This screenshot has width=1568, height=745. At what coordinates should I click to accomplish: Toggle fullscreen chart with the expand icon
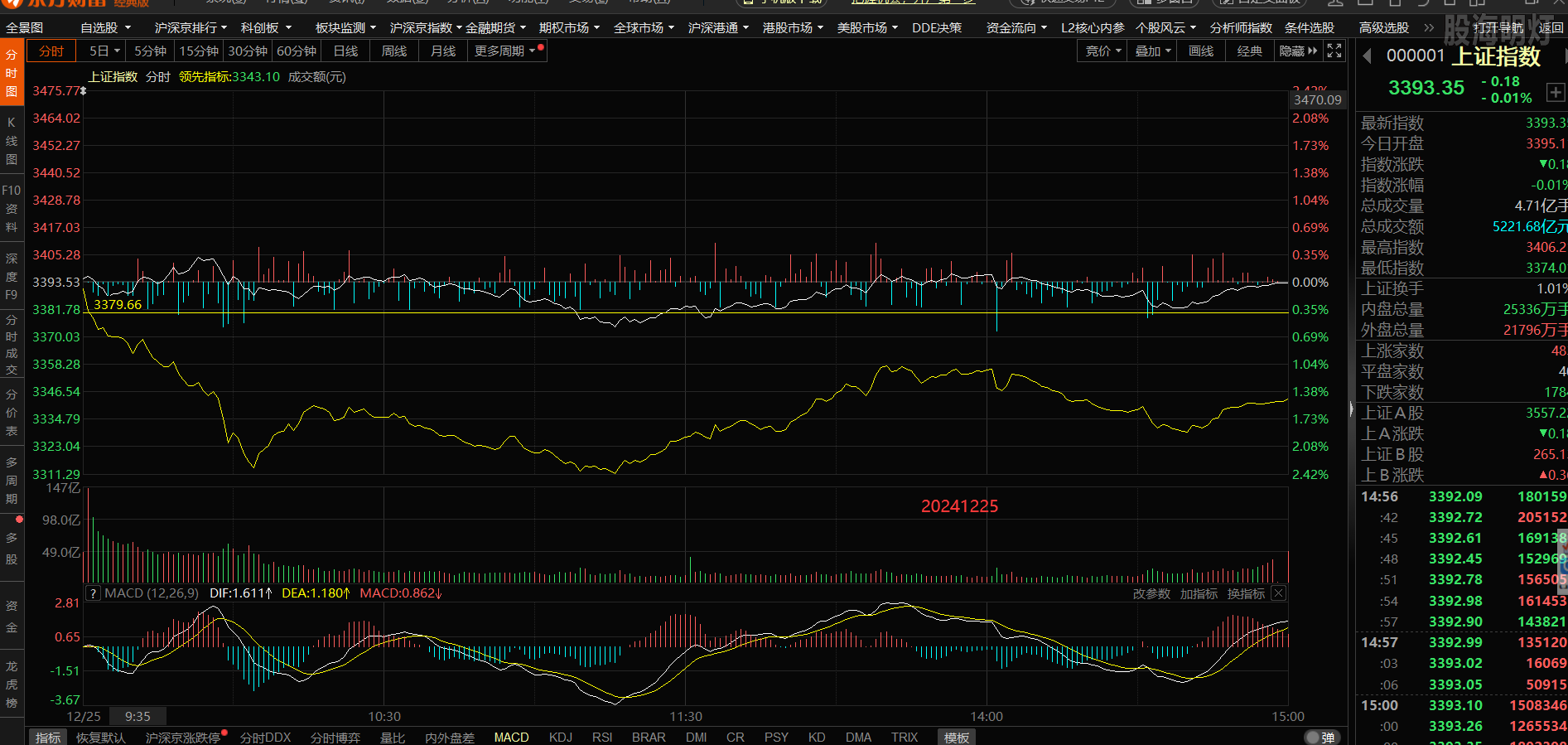tap(1334, 51)
